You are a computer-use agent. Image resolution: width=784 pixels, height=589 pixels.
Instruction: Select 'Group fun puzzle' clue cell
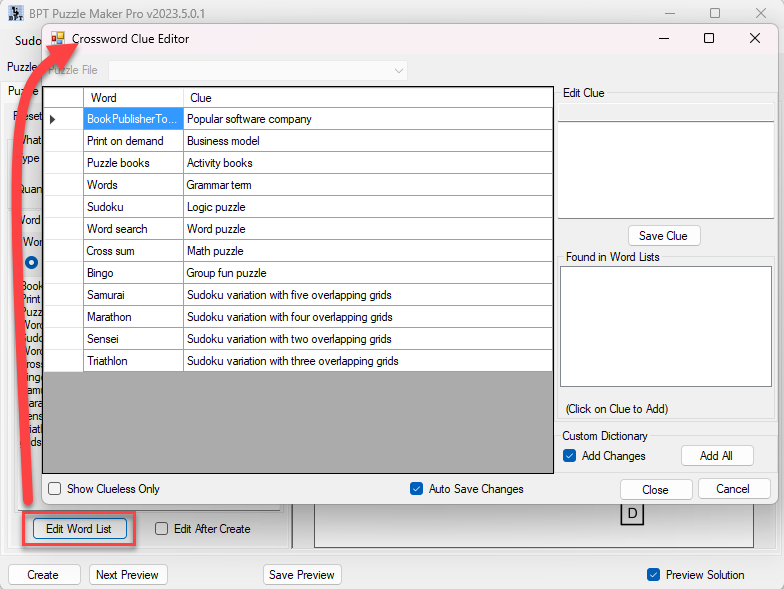(x=368, y=273)
